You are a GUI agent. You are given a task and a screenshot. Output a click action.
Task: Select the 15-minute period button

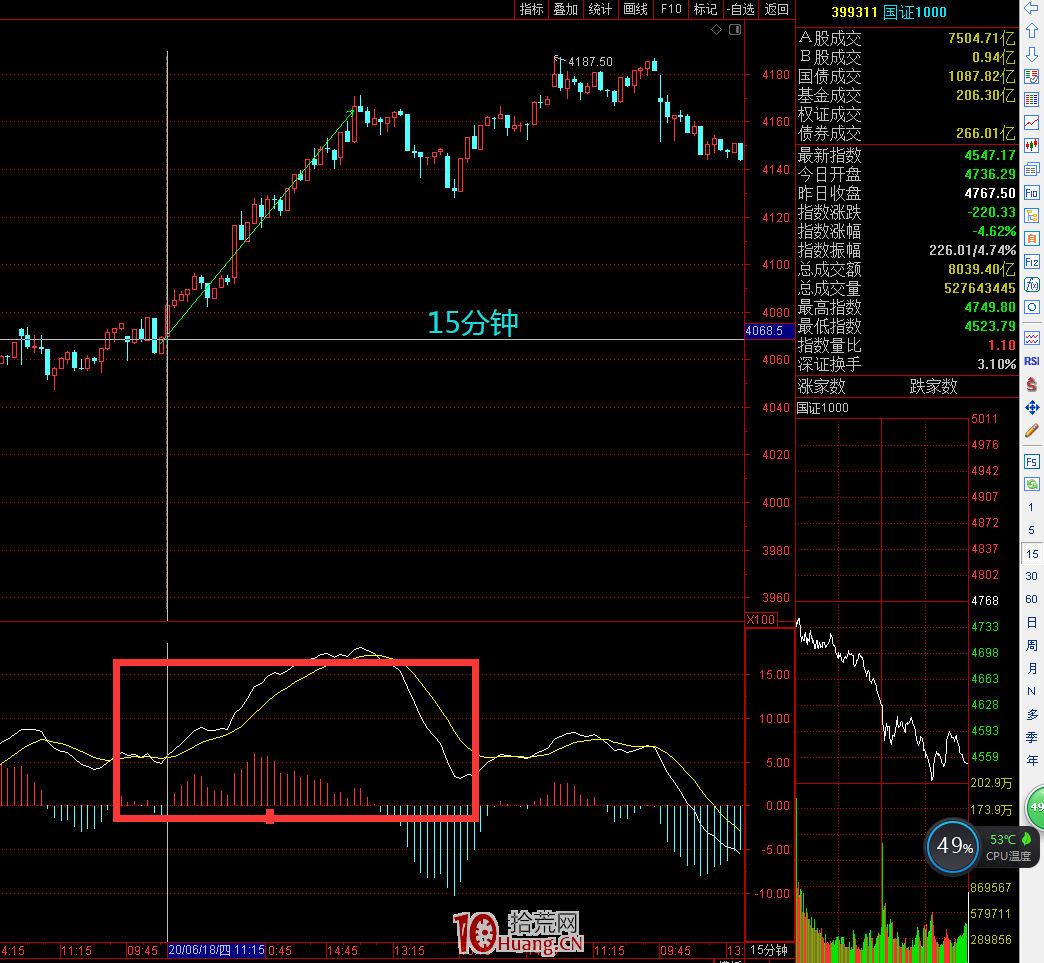point(1031,553)
